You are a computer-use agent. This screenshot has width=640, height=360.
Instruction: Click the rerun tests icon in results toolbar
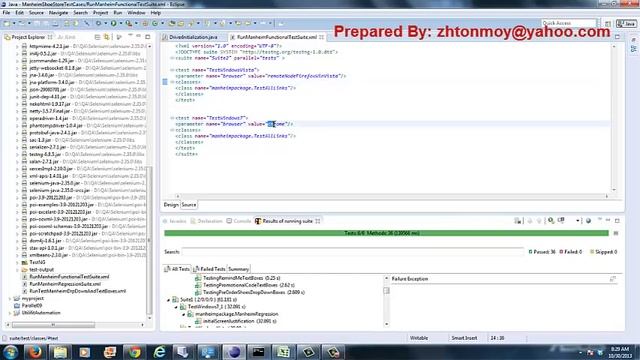[x=551, y=221]
